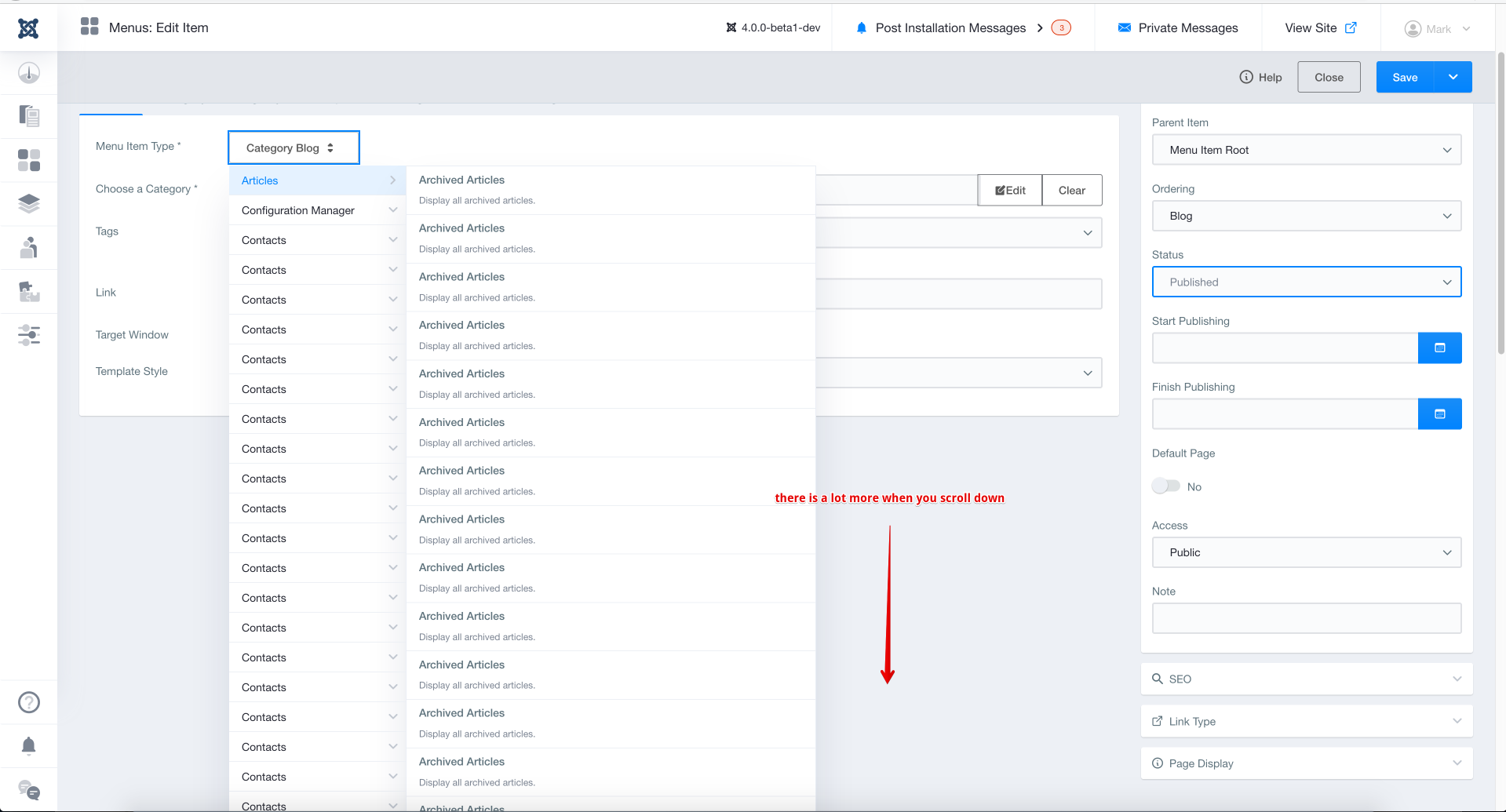This screenshot has width=1506, height=812.
Task: Open the System settings sliders sidebar icon
Action: coord(29,335)
